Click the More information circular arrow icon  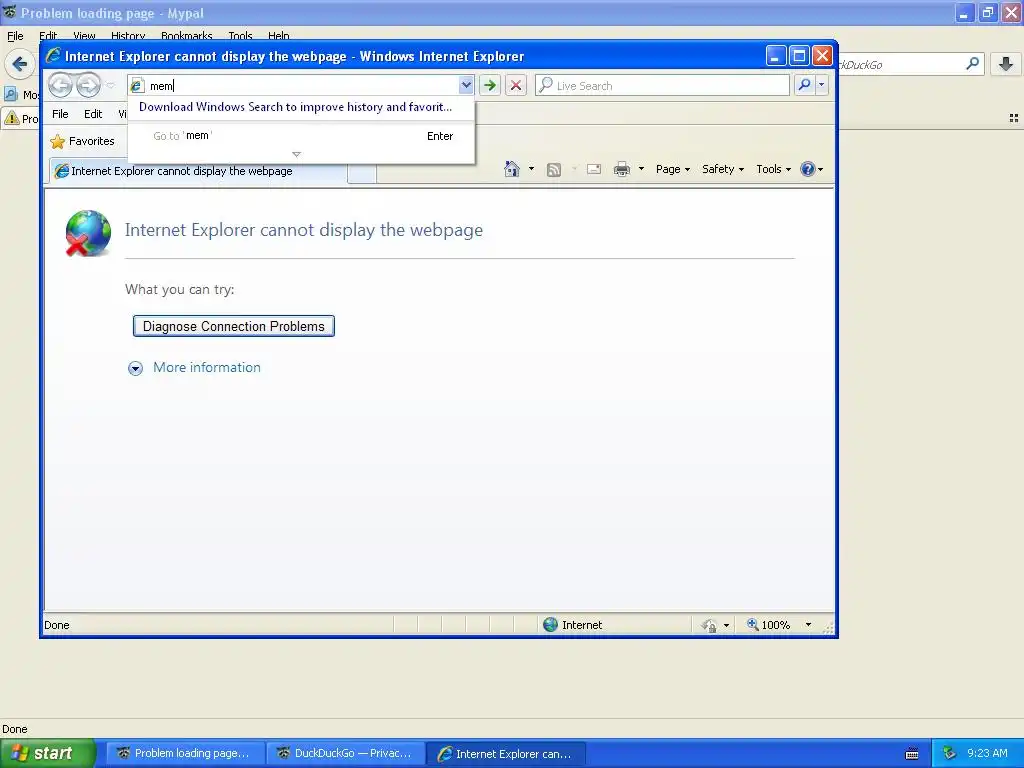[x=135, y=368]
